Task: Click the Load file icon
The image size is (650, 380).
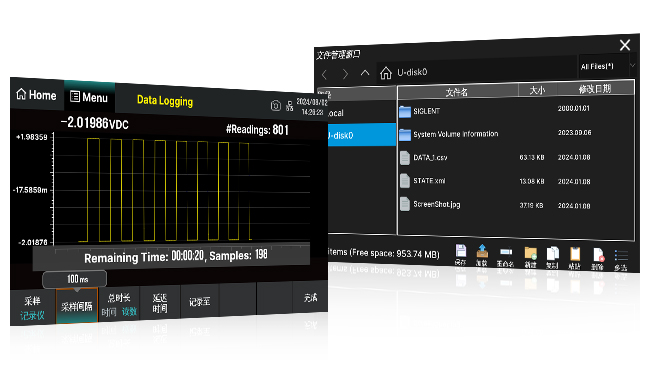Action: point(482,251)
